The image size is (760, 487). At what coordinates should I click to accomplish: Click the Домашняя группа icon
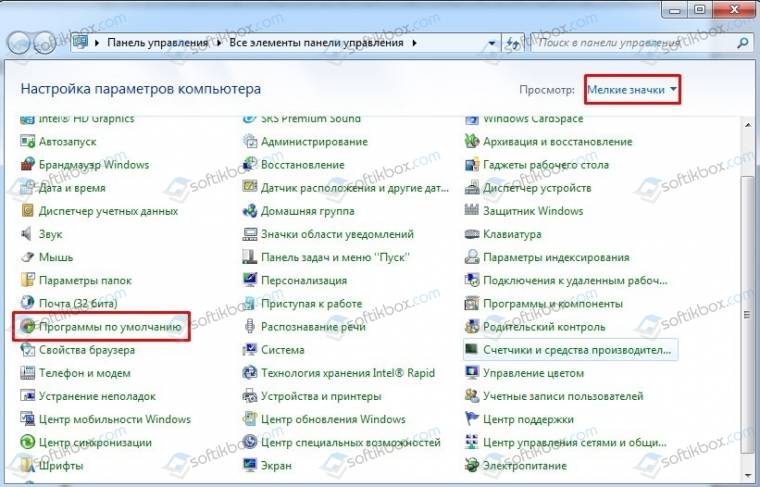250,211
